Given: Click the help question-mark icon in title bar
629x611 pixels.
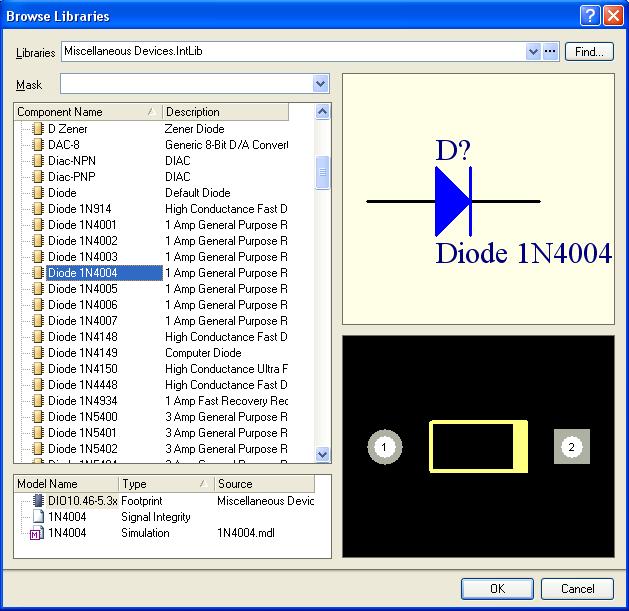Looking at the screenshot, I should 590,16.
